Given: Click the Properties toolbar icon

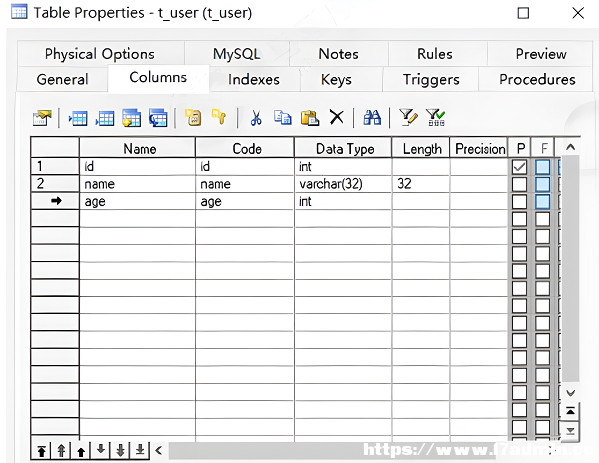Looking at the screenshot, I should tap(42, 118).
